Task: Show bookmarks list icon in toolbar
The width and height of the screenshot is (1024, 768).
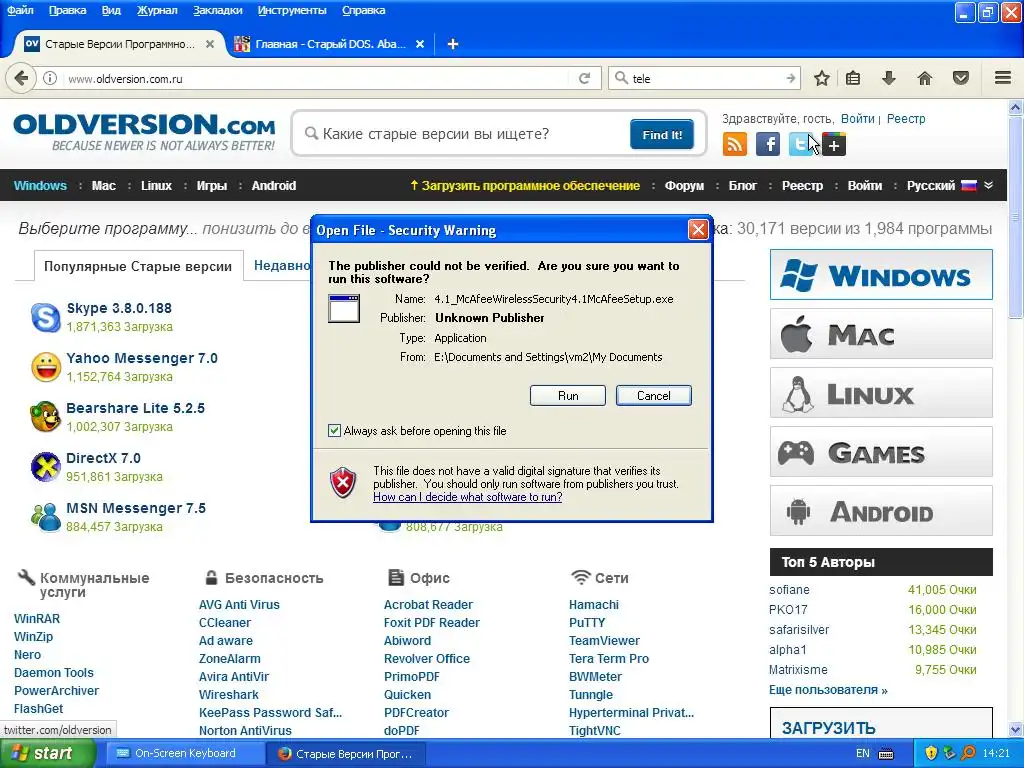Action: (x=853, y=78)
